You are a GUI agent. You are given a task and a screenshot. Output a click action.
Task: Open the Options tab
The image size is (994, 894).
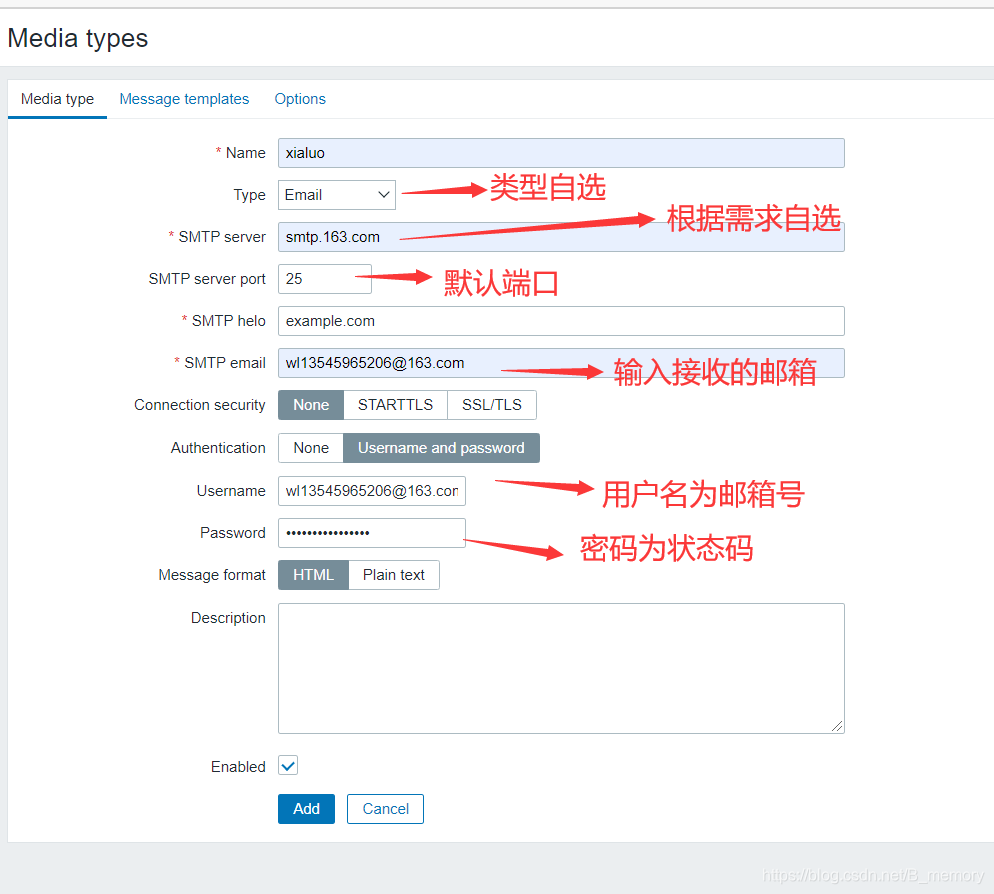pyautogui.click(x=300, y=99)
